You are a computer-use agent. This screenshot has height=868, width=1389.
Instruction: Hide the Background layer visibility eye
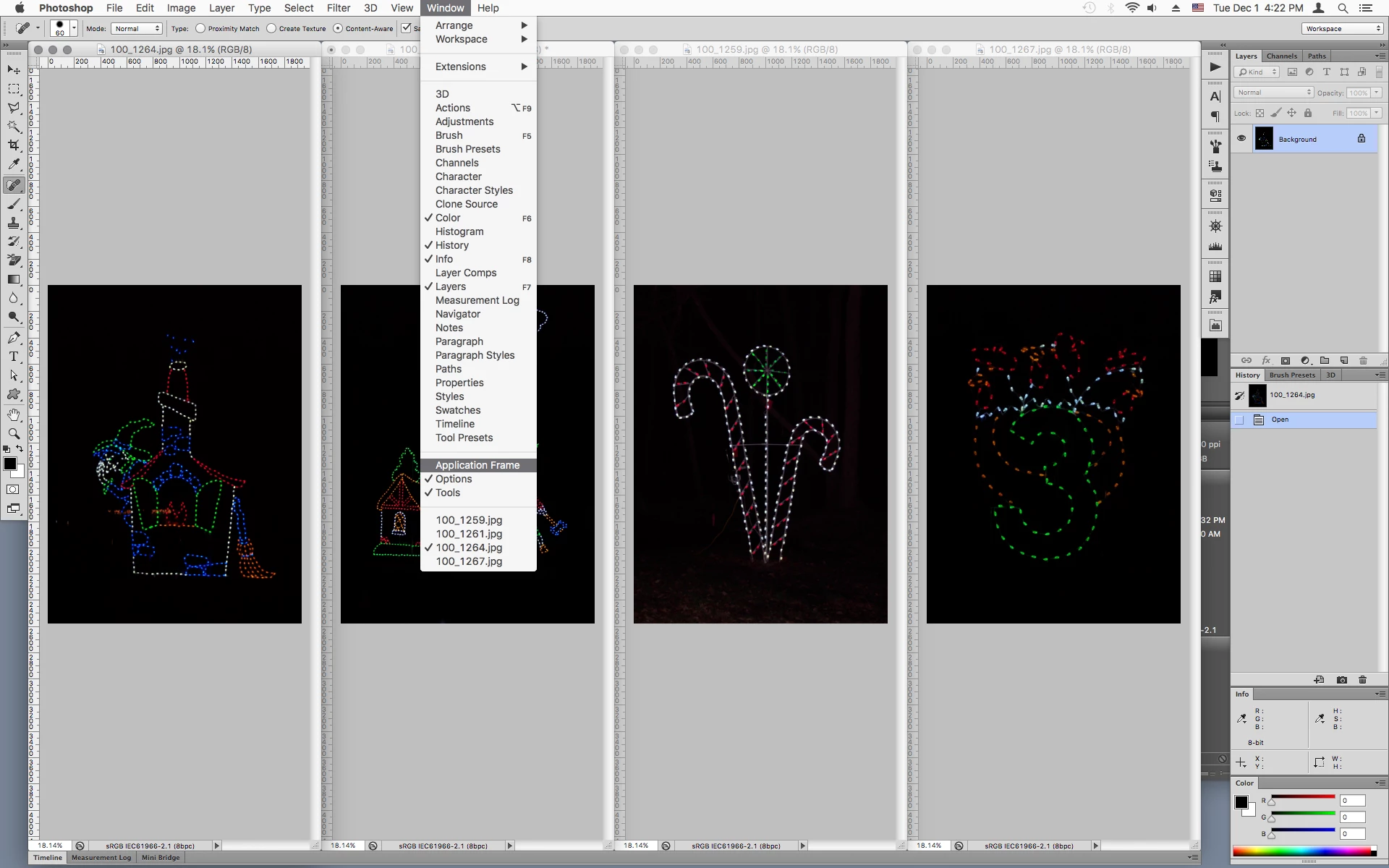point(1241,139)
